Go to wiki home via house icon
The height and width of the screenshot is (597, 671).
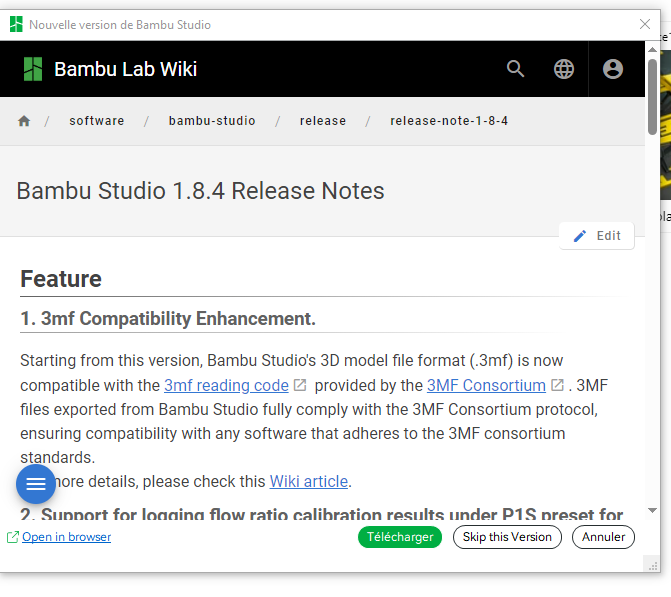point(24,121)
